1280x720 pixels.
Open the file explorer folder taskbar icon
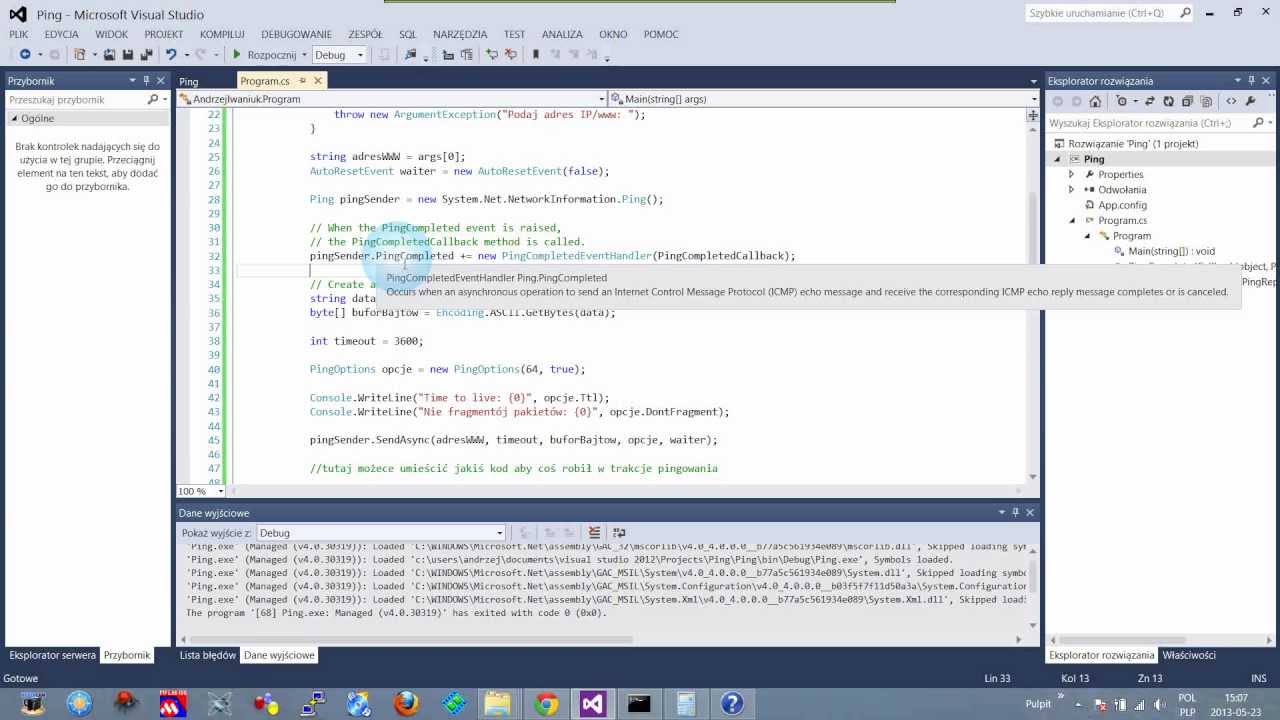click(x=498, y=704)
